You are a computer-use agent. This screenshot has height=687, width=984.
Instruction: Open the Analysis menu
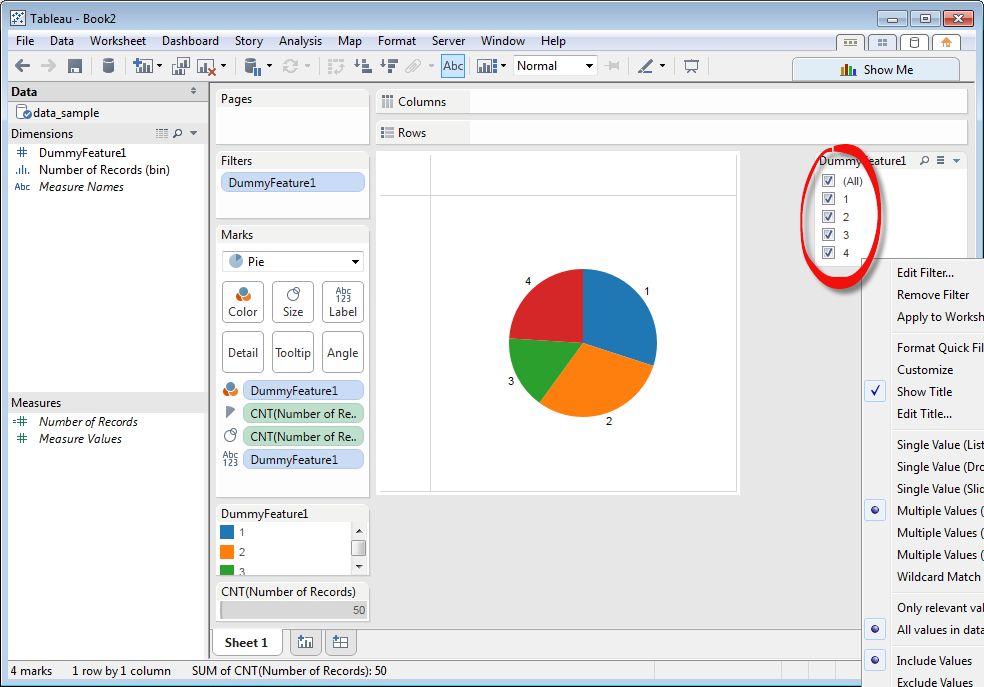tap(300, 41)
